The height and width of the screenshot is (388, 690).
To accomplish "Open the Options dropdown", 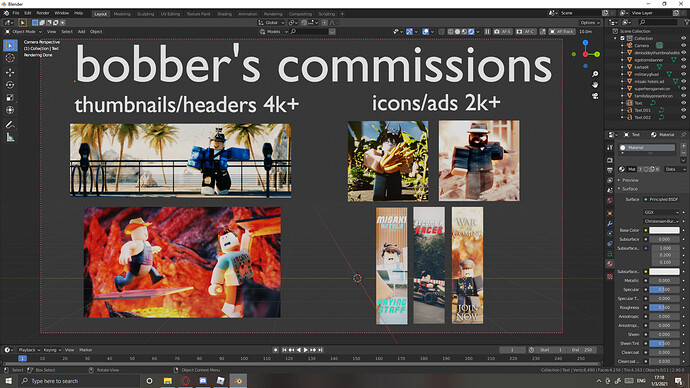I will [x=589, y=22].
